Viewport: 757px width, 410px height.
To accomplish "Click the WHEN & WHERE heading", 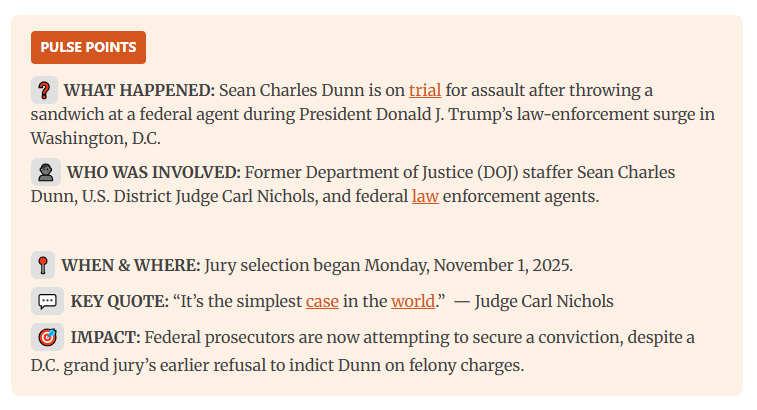I will [x=130, y=265].
